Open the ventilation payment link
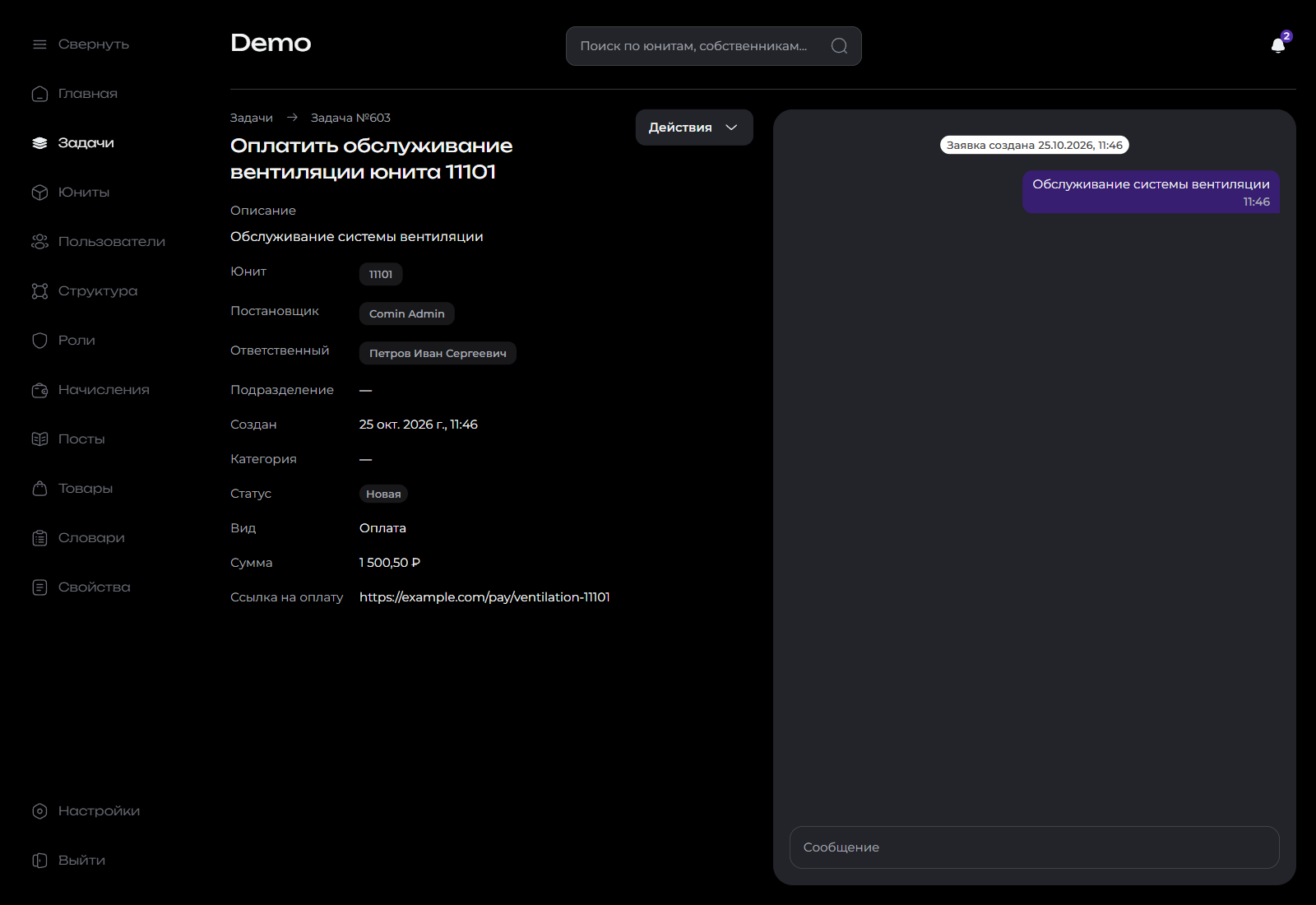The width and height of the screenshot is (1316, 905). point(484,597)
